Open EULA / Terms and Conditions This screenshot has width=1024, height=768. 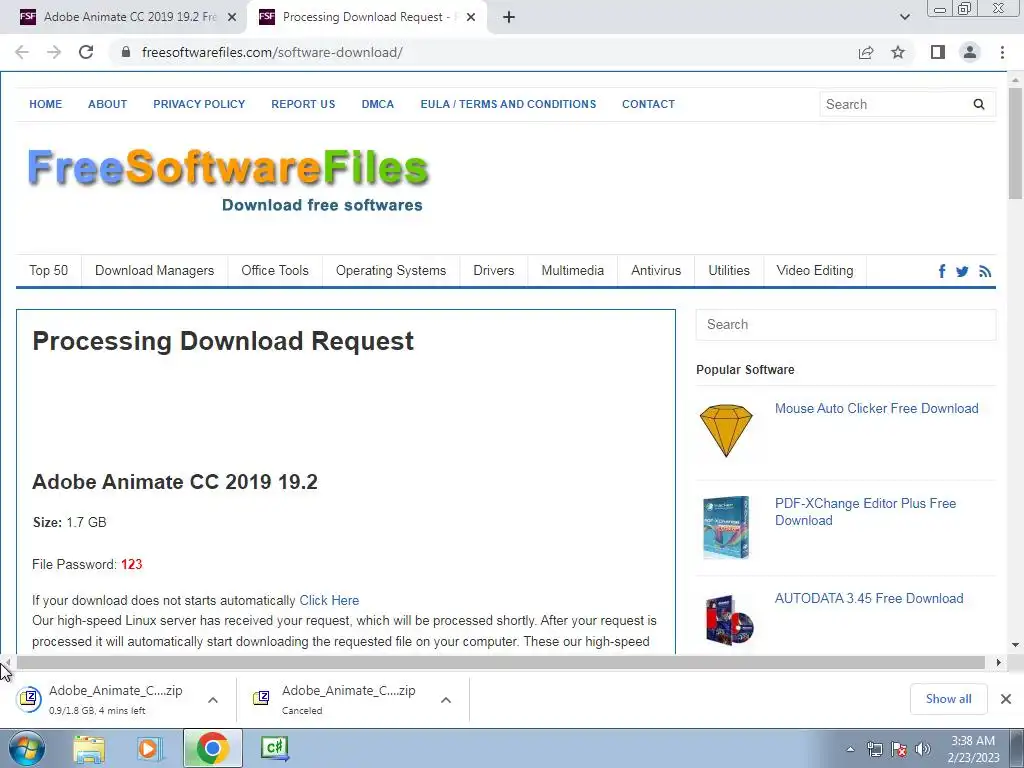pyautogui.click(x=508, y=104)
